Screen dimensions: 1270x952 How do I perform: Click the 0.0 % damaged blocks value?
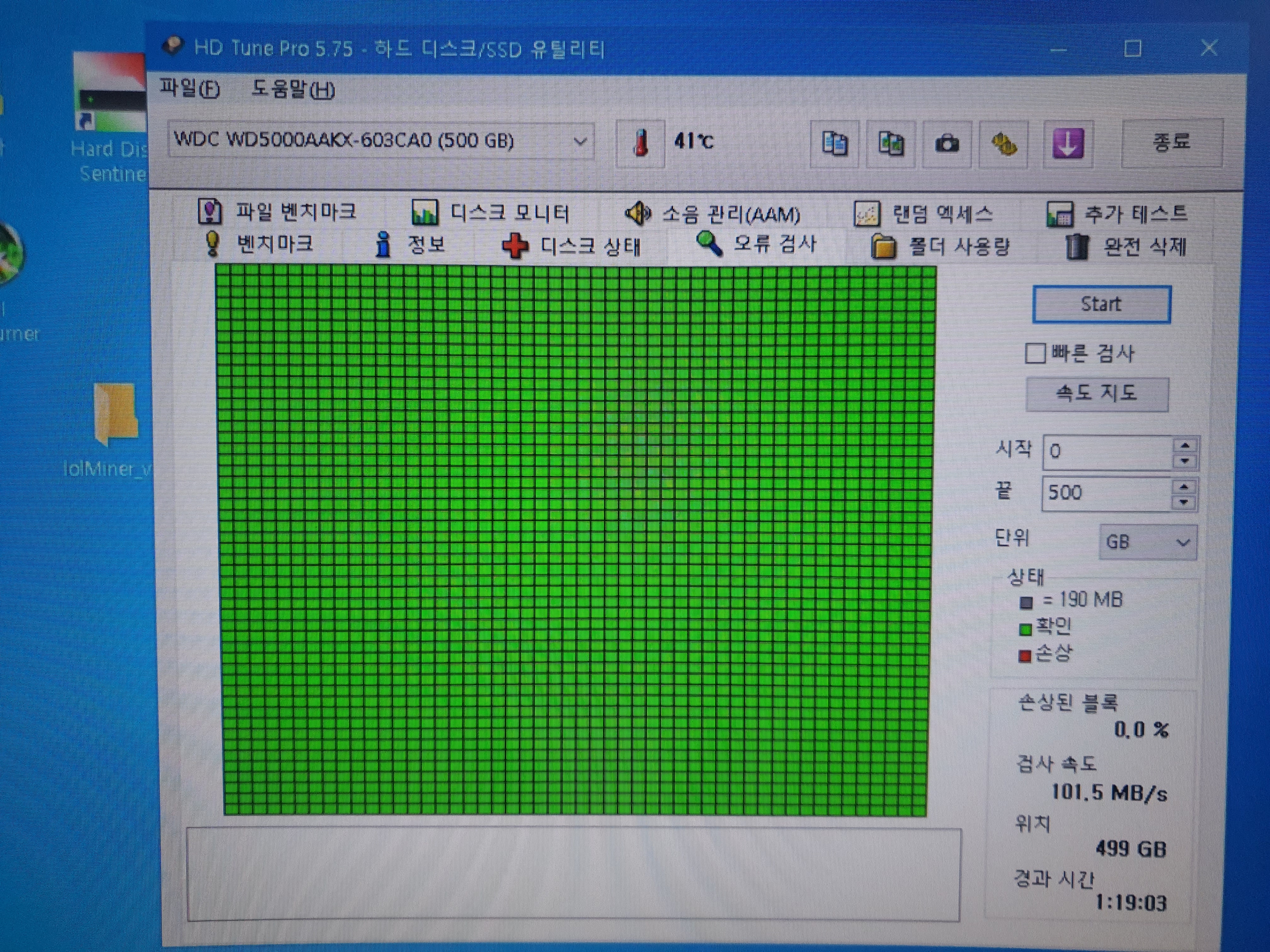point(1141,730)
